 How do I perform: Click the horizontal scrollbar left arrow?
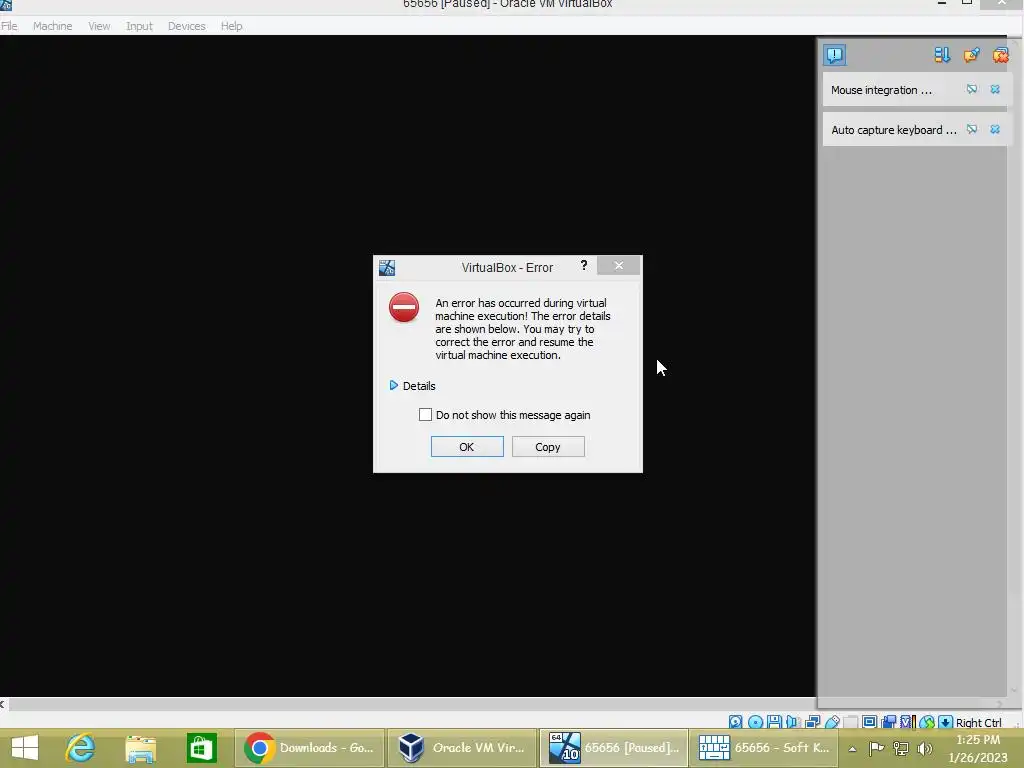click(3, 704)
